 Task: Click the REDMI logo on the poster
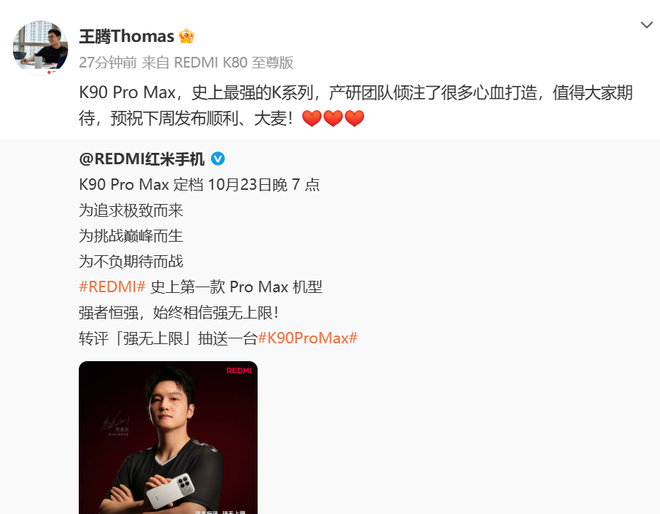click(x=239, y=370)
